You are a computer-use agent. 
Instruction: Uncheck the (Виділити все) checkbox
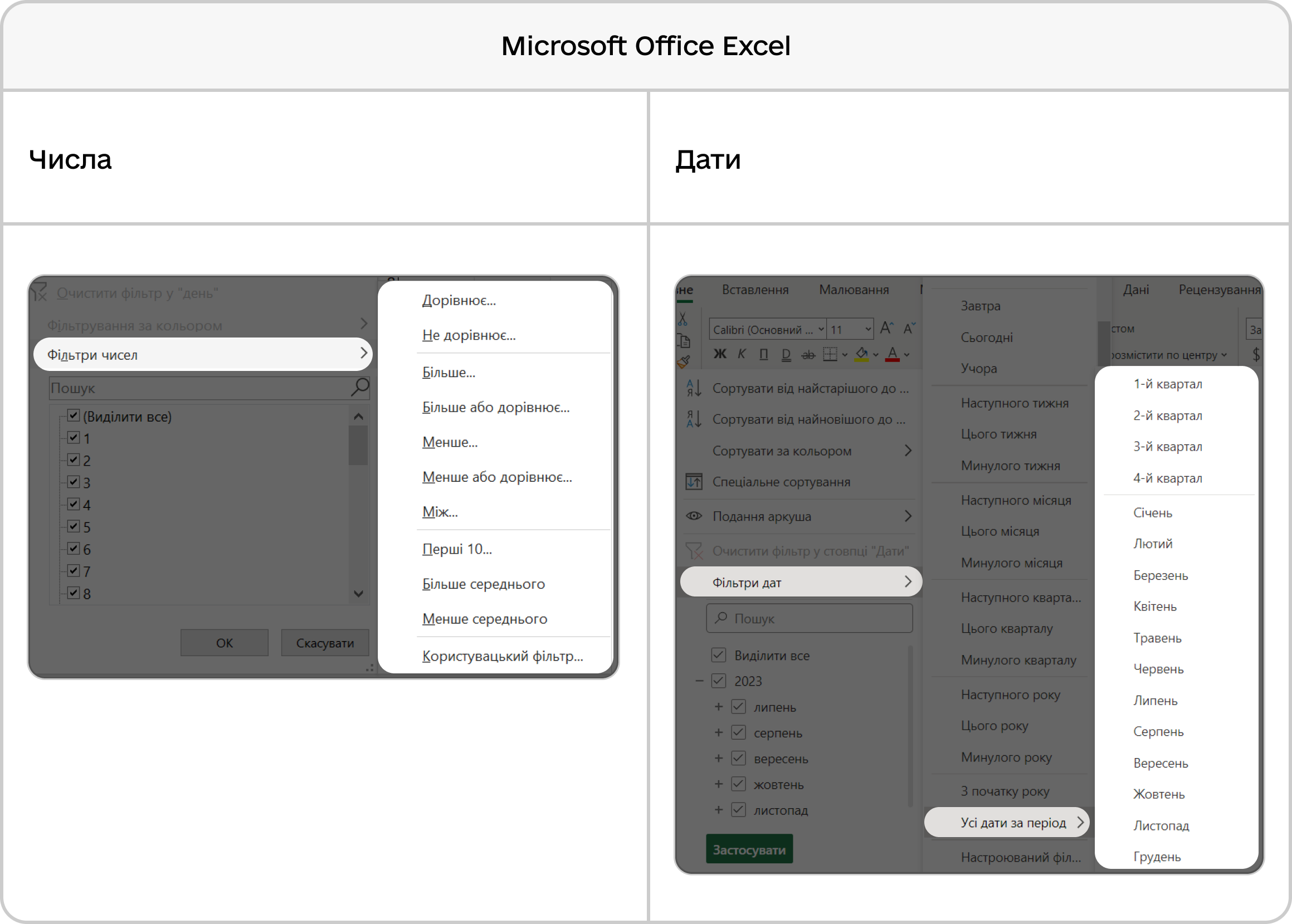(x=74, y=415)
